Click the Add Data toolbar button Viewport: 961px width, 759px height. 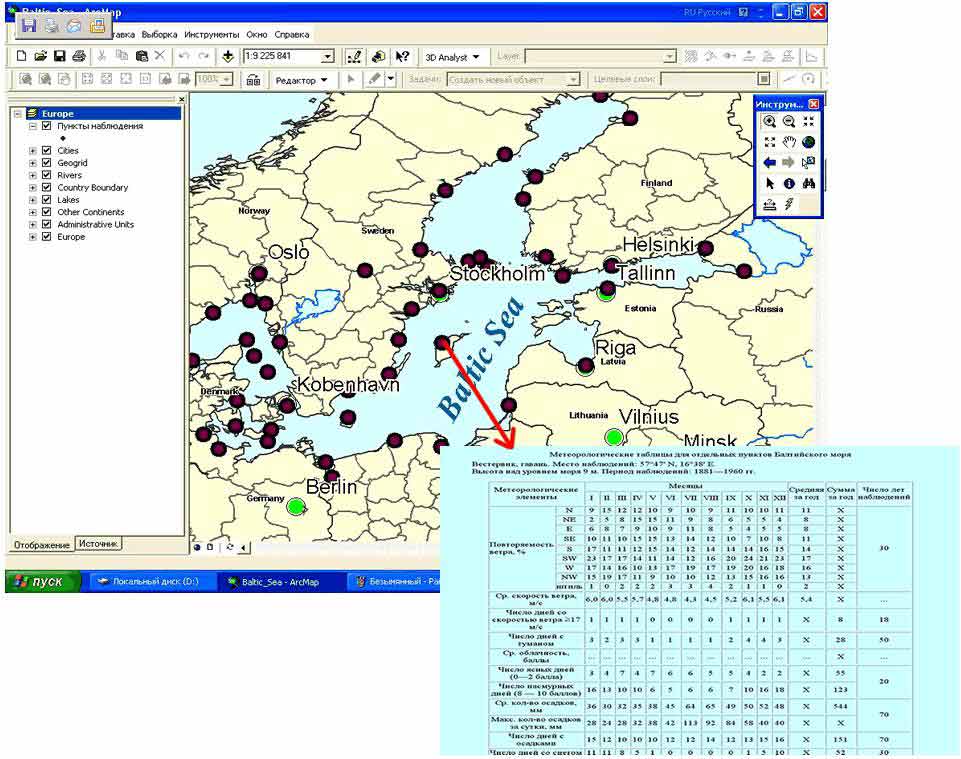tap(228, 57)
